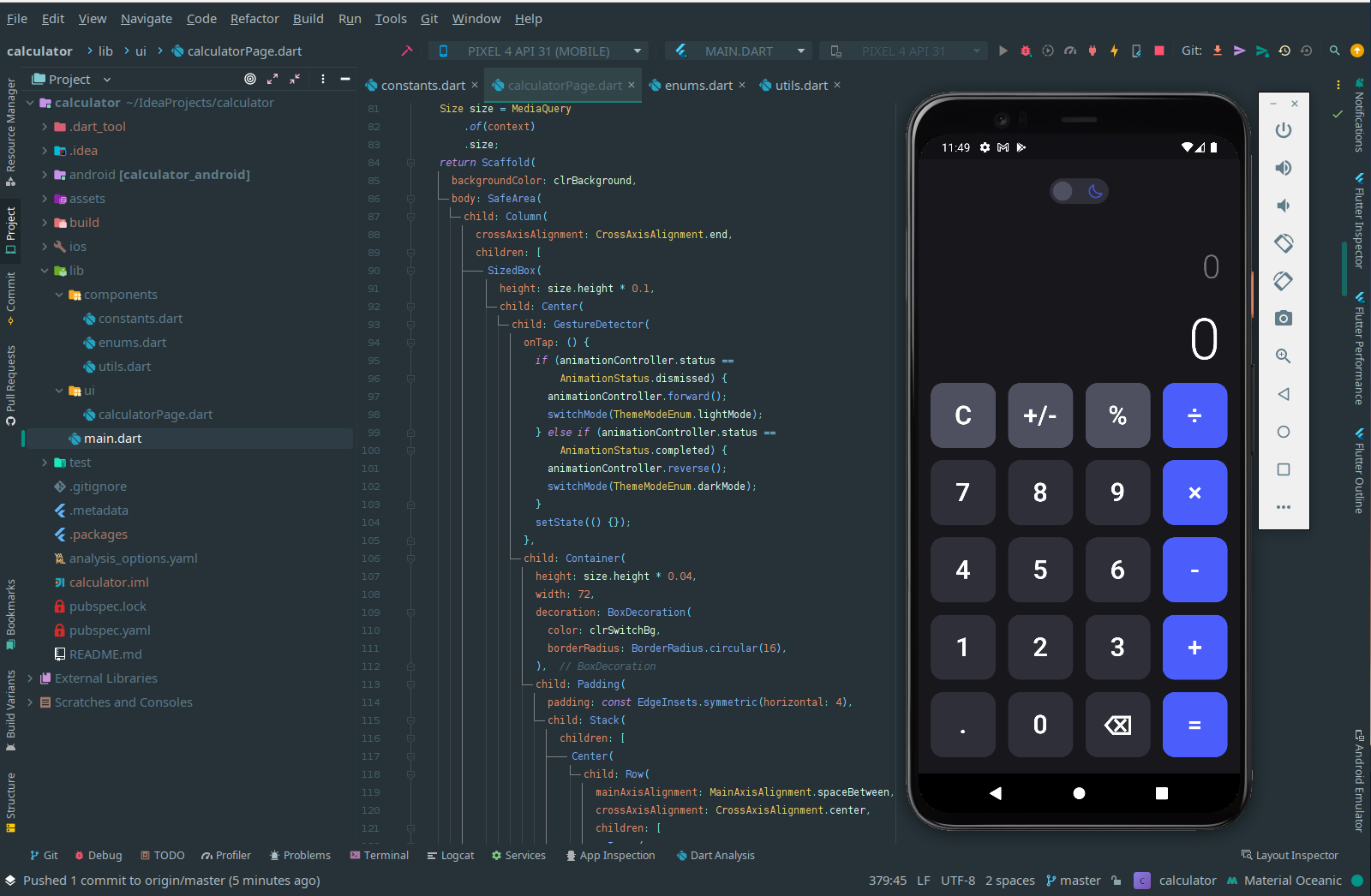The height and width of the screenshot is (896, 1371).
Task: Update project from Git
Action: [x=1218, y=51]
